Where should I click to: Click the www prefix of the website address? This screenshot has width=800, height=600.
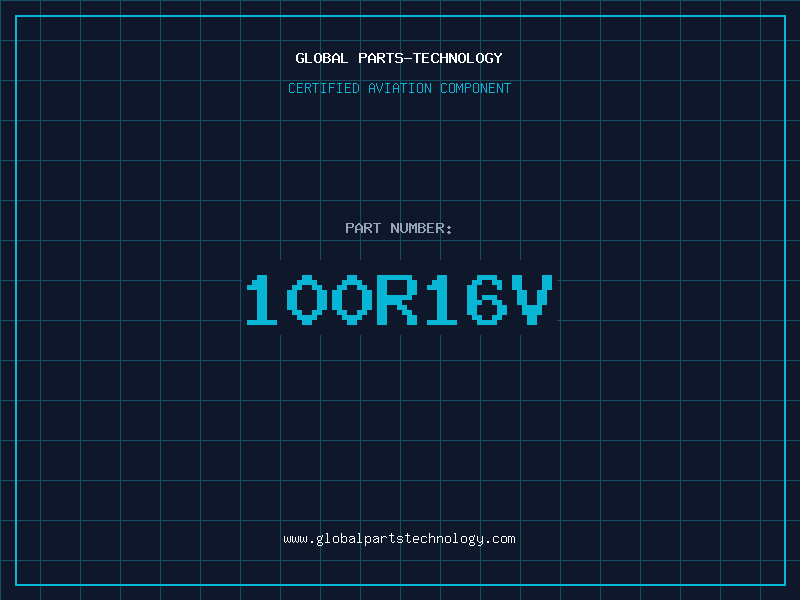pos(295,539)
